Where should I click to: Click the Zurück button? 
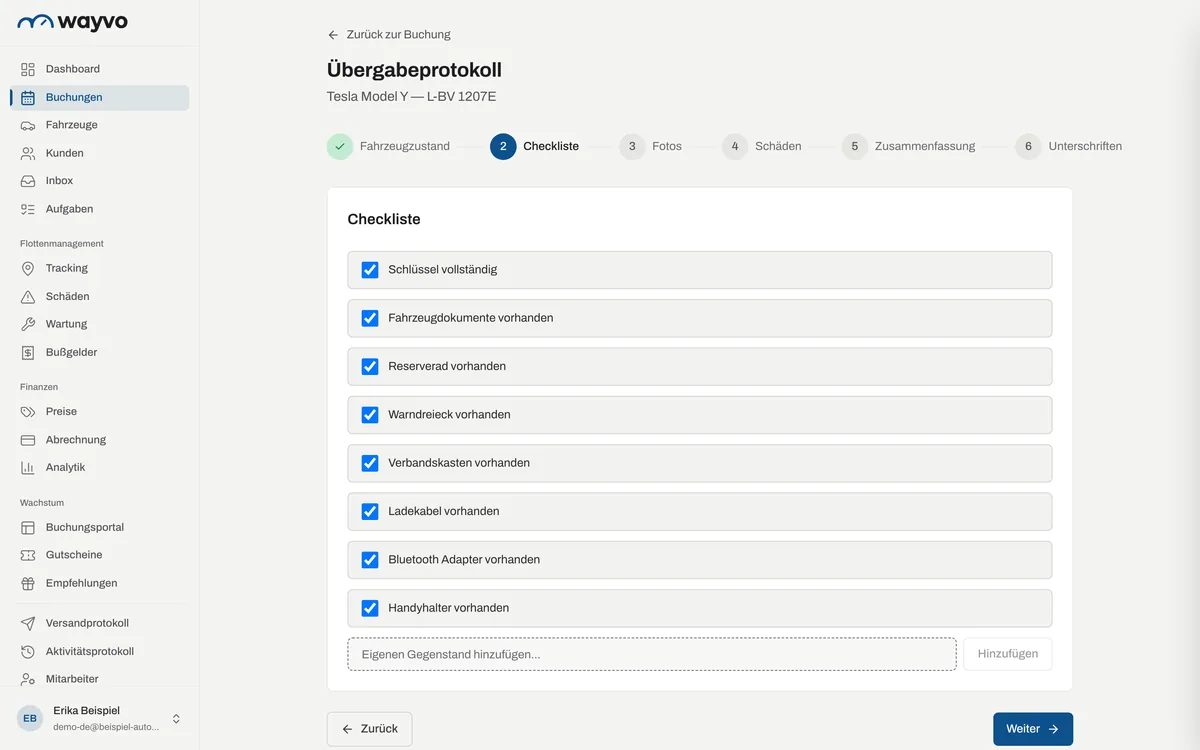369,729
